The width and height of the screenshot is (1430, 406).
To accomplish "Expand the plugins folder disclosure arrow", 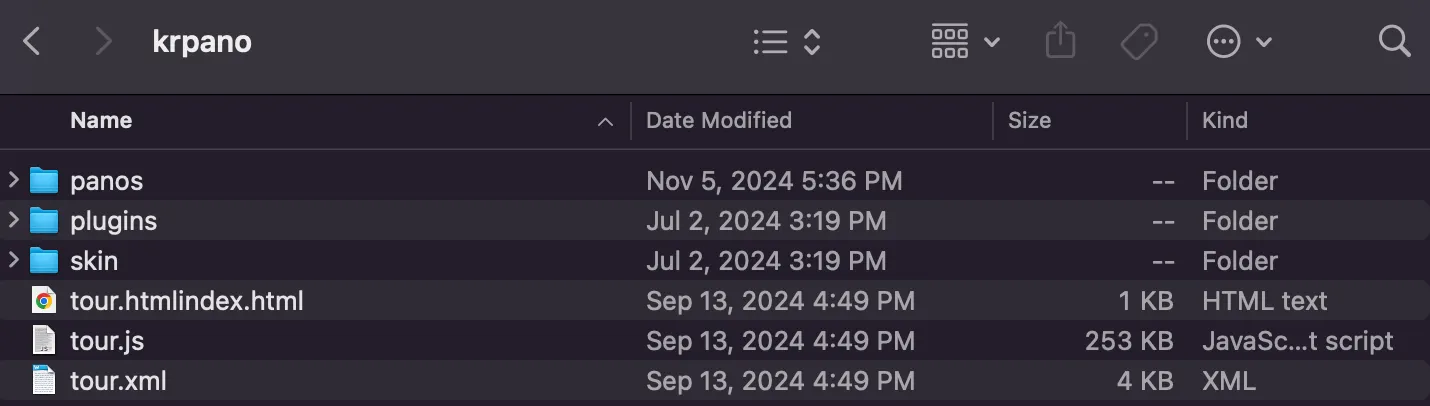I will click(13, 221).
